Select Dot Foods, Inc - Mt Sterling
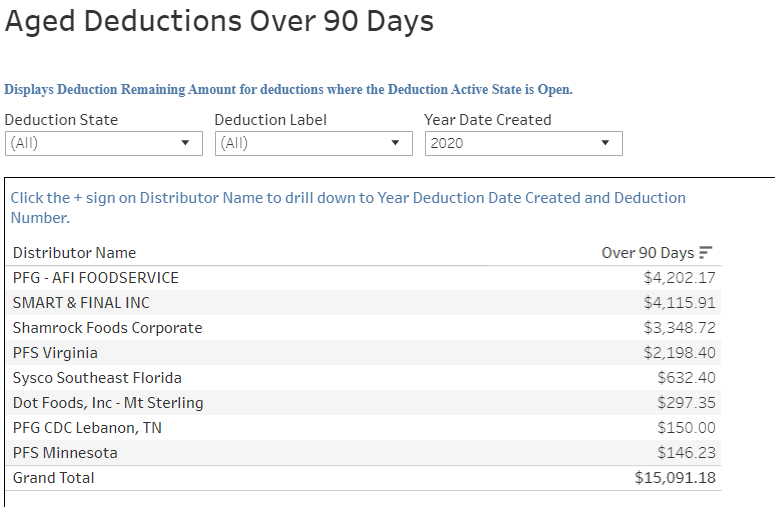Image resolution: width=775 pixels, height=507 pixels. [x=108, y=403]
